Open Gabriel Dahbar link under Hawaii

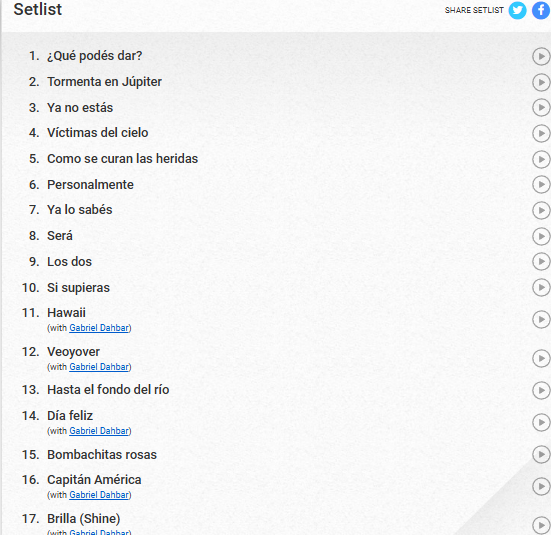pos(99,328)
